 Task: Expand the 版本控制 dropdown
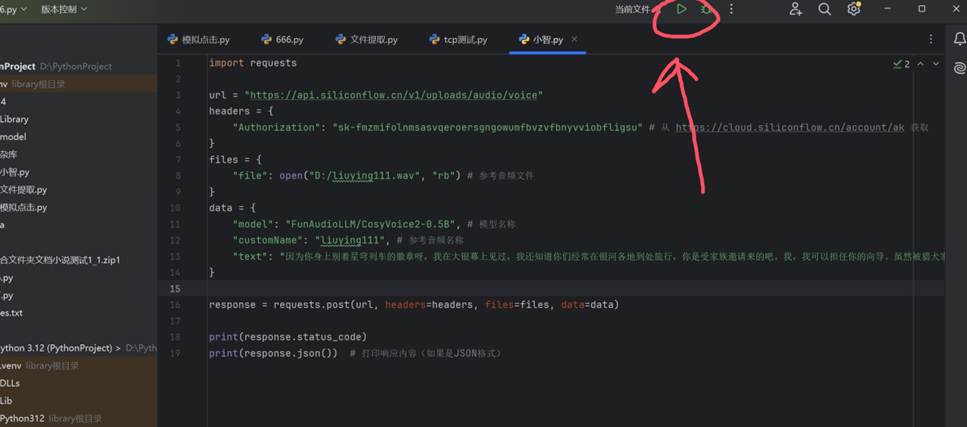pos(64,9)
